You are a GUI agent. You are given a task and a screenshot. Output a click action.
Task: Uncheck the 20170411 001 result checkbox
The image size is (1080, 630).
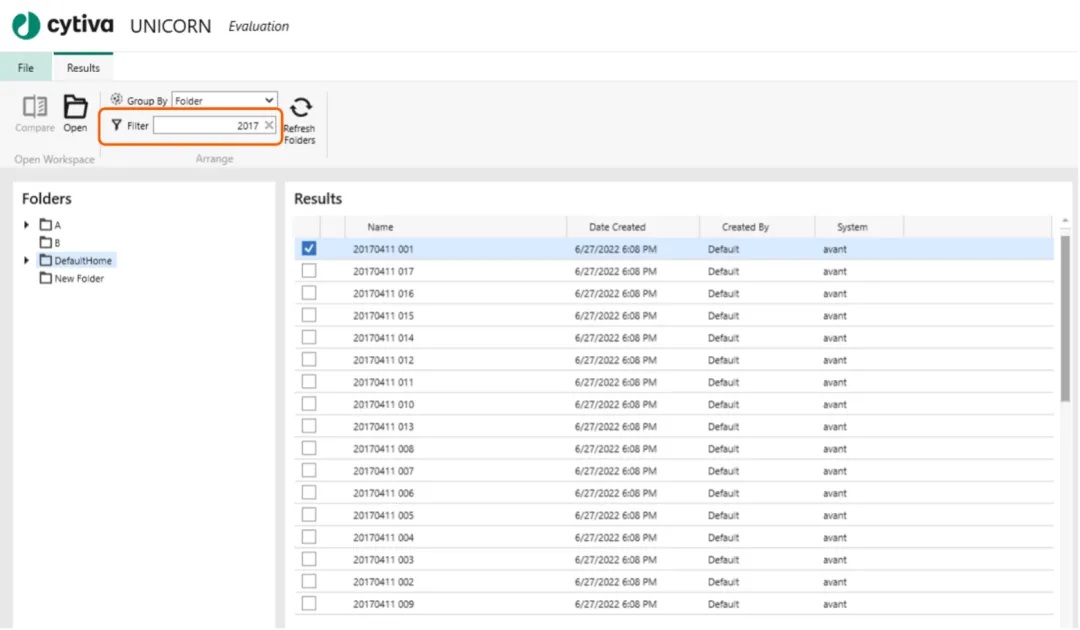[309, 249]
